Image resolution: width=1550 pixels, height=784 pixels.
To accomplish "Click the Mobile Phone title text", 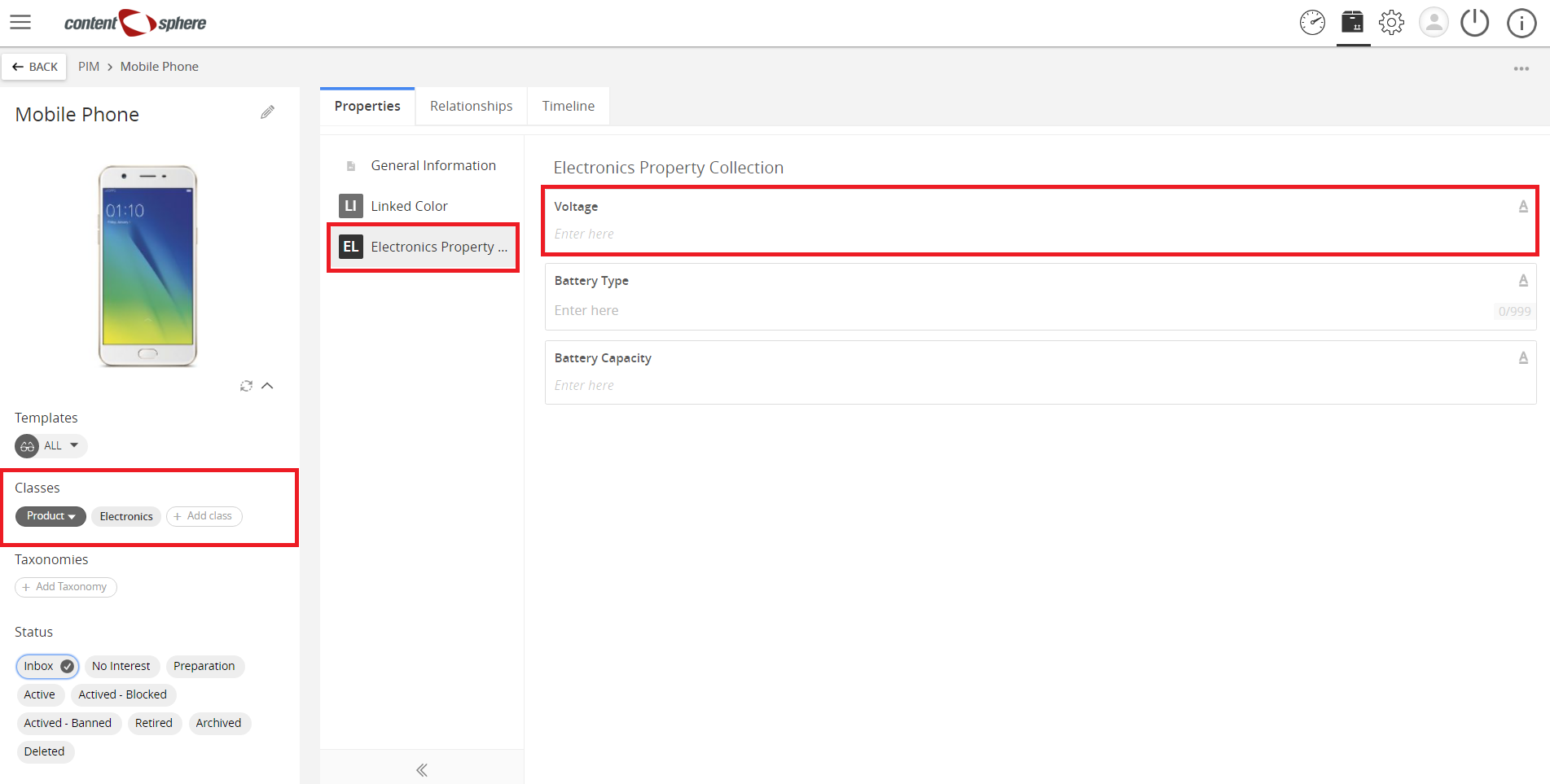I will click(77, 115).
